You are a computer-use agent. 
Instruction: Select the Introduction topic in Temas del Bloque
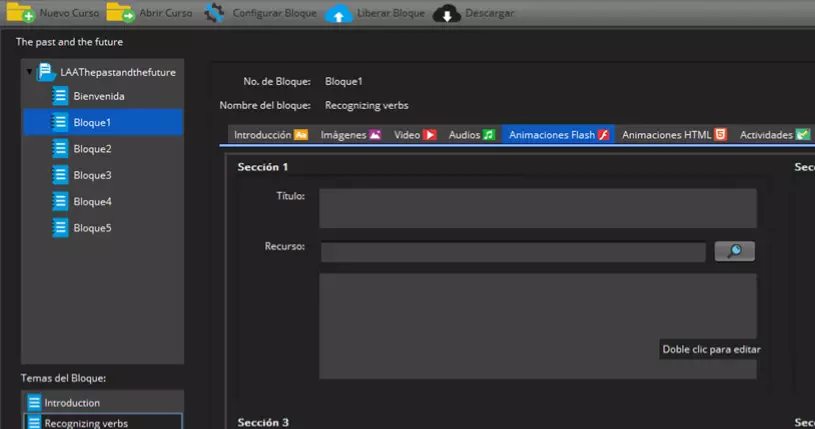[72, 402]
